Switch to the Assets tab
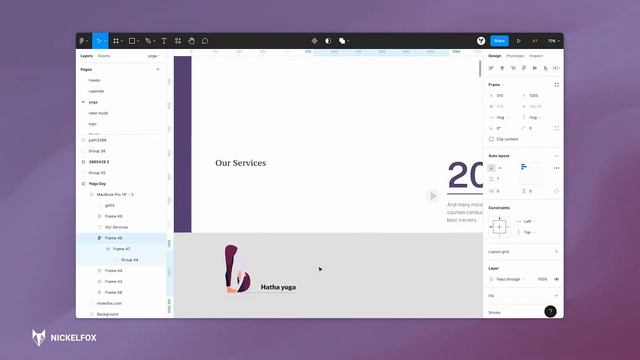The height and width of the screenshot is (360, 640). coord(104,56)
